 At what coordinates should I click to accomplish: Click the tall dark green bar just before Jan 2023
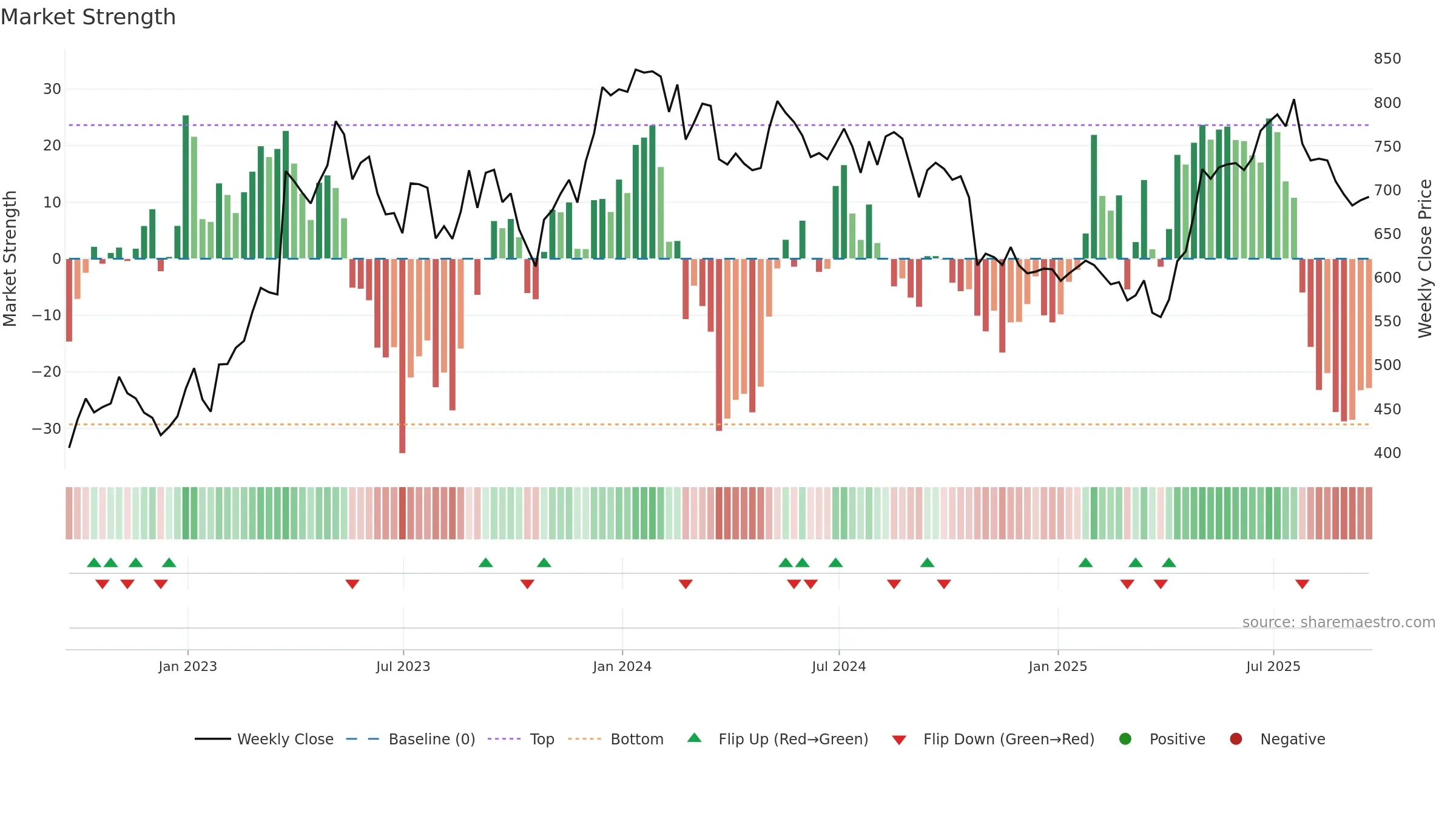pos(186,187)
